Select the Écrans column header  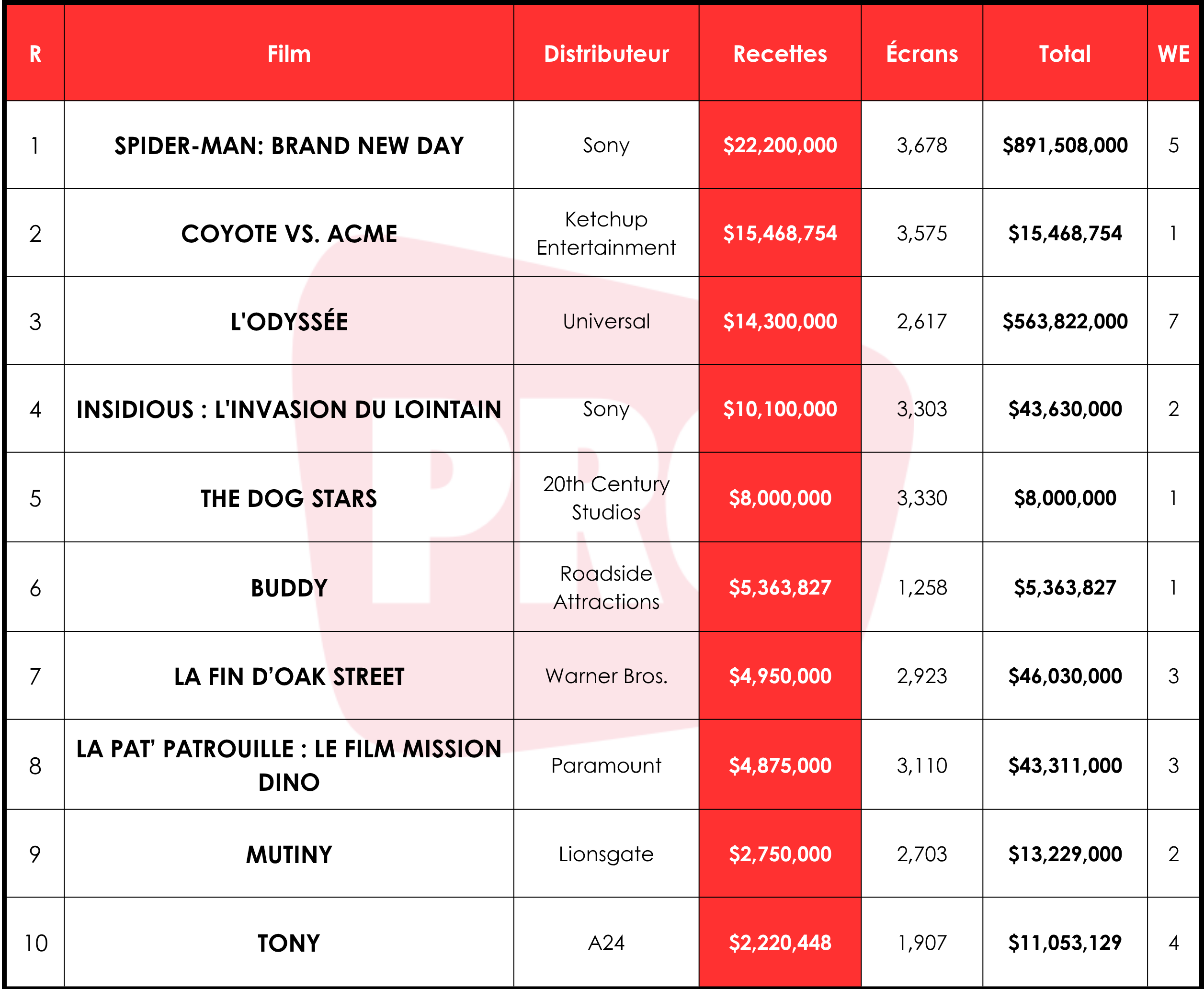(921, 54)
